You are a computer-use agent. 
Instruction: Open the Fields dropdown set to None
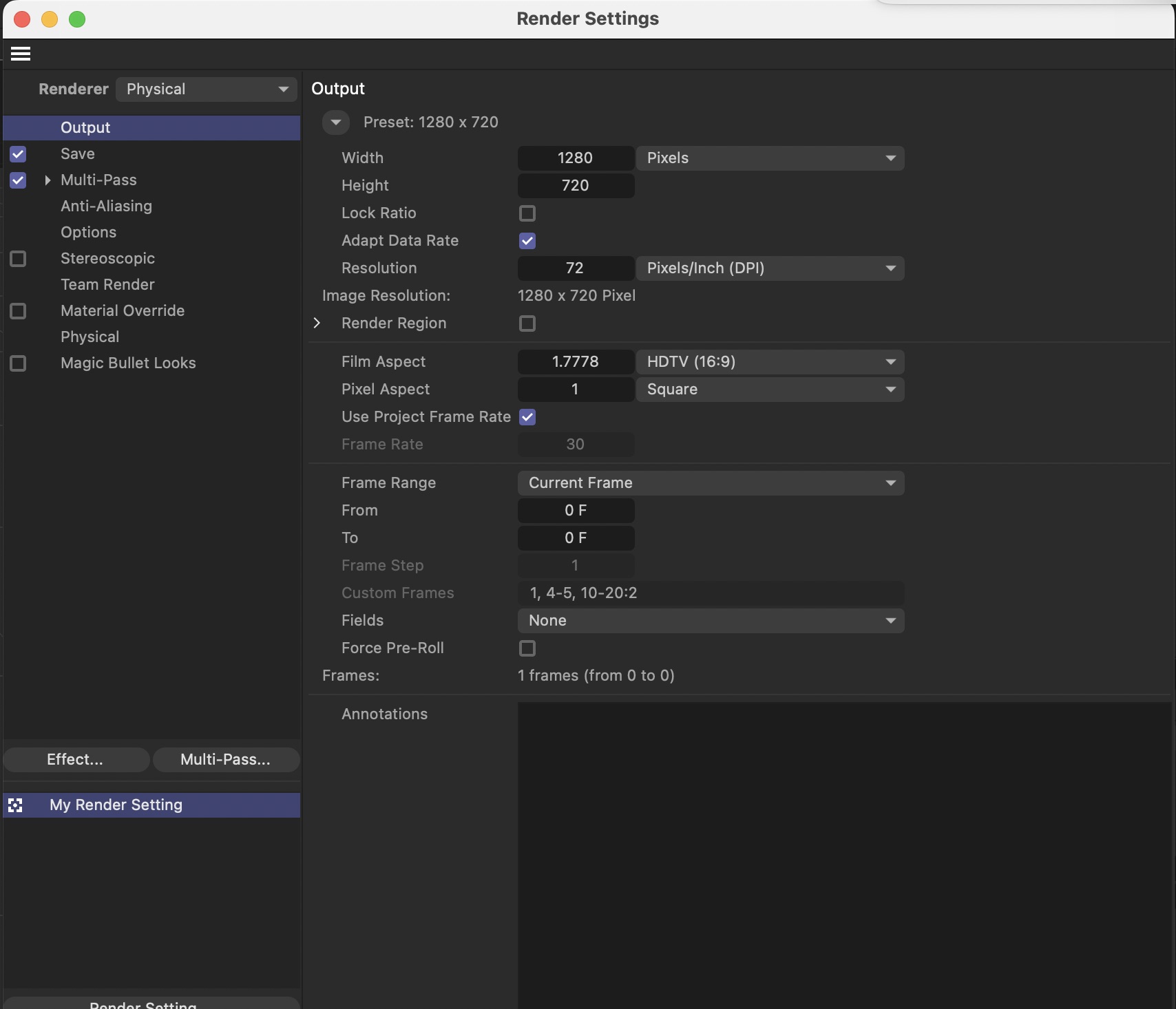[711, 621]
